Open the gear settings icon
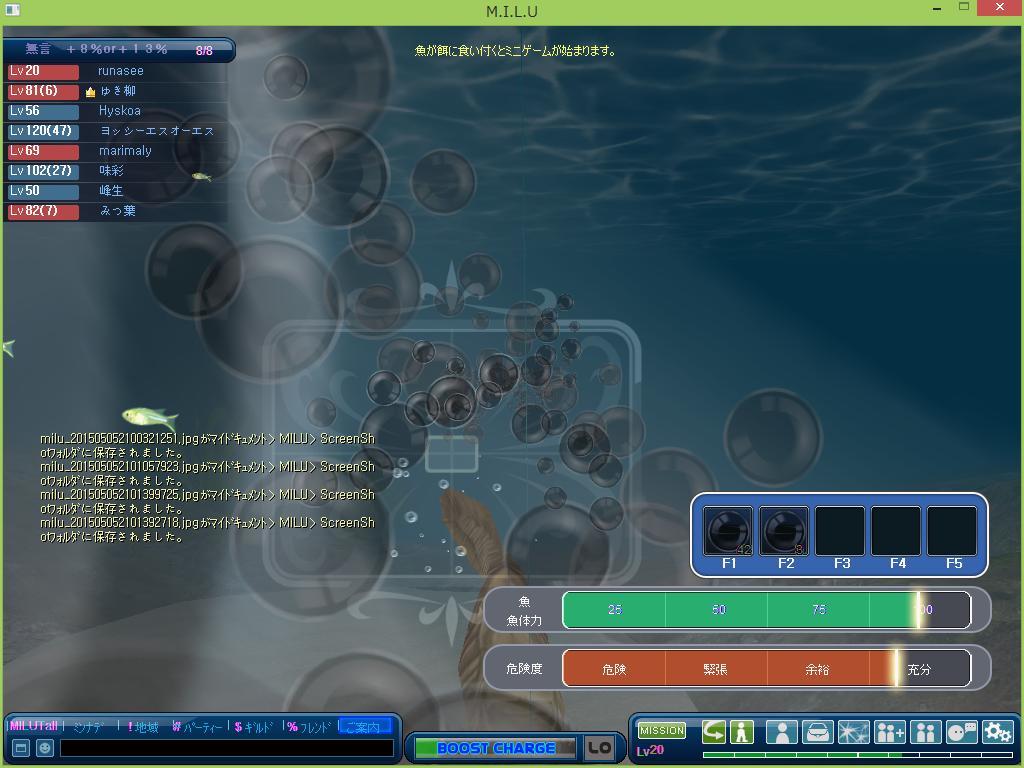Image resolution: width=1024 pixels, height=768 pixels. click(997, 732)
